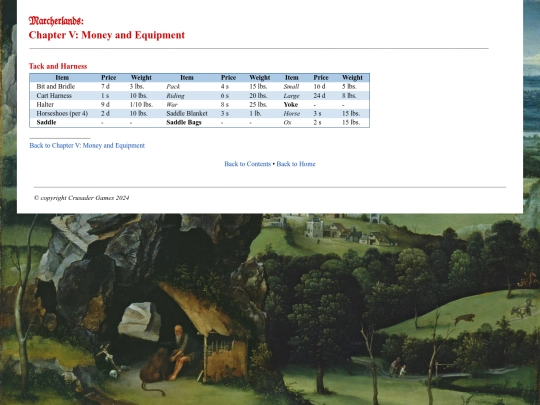
Task: Click the 20 lbs. weight cell
Action: (258, 95)
